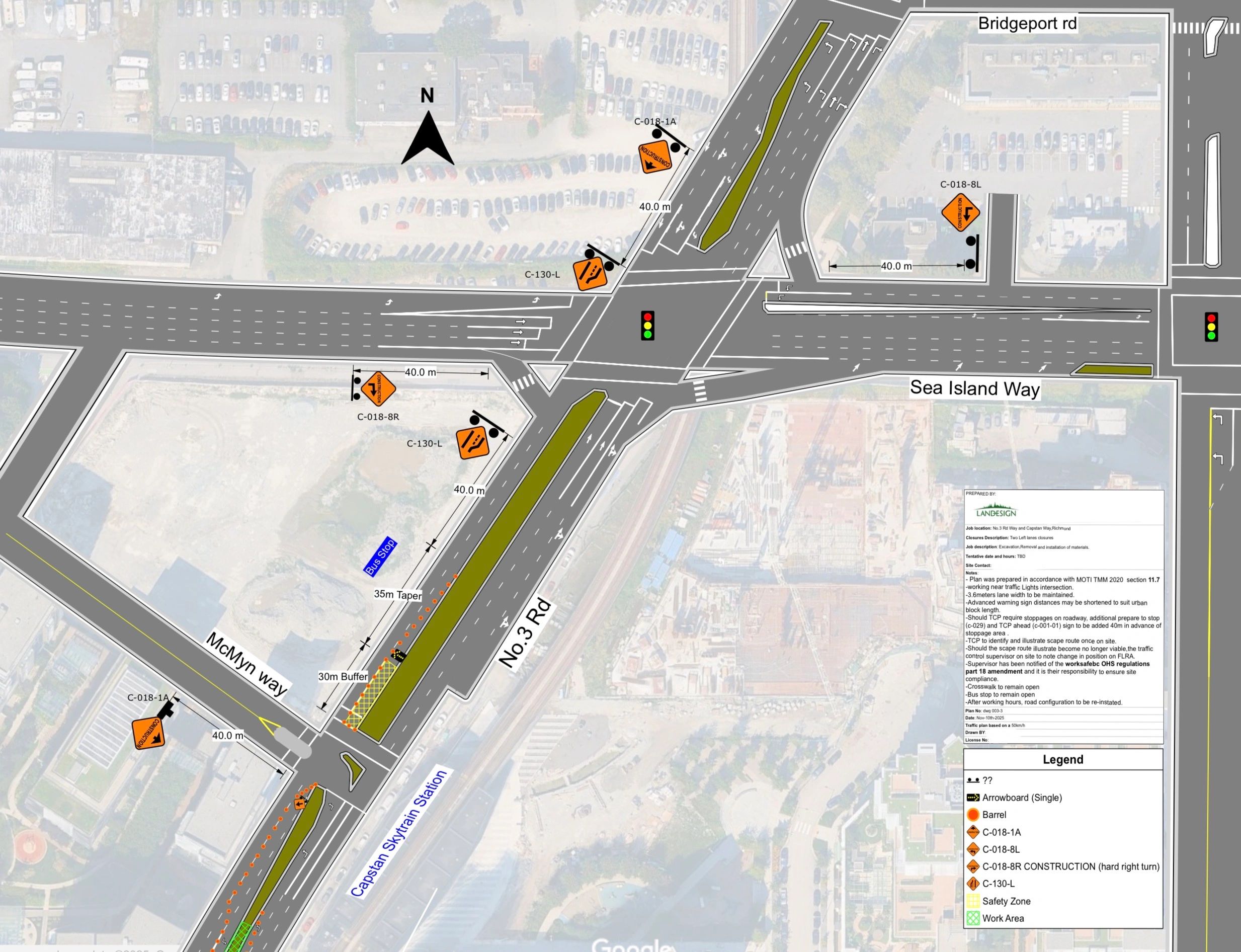1241x952 pixels.
Task: Select the upper C-130-L lane shift sign
Action: coord(590,274)
